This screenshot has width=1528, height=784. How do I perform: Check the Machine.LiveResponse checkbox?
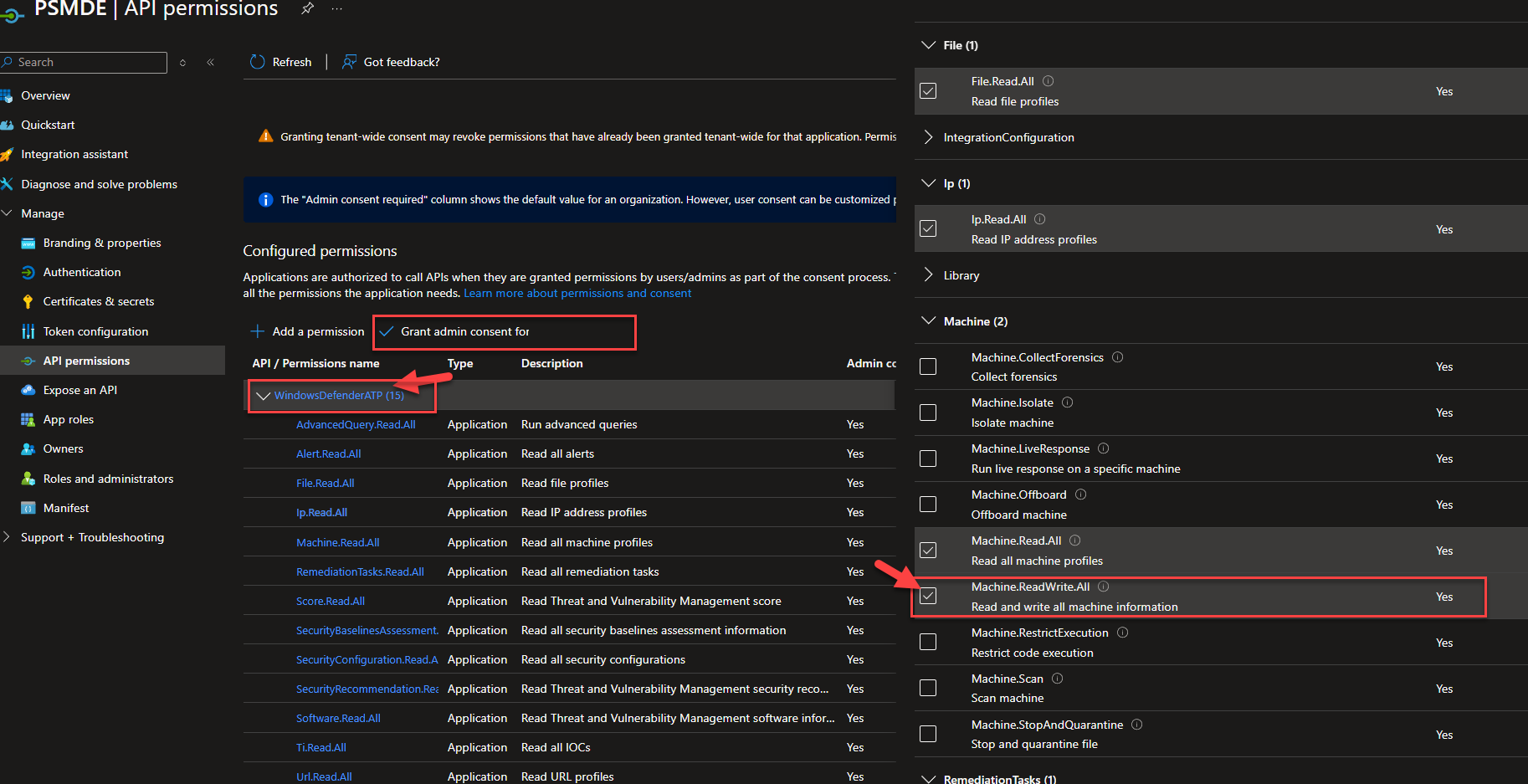(x=928, y=459)
